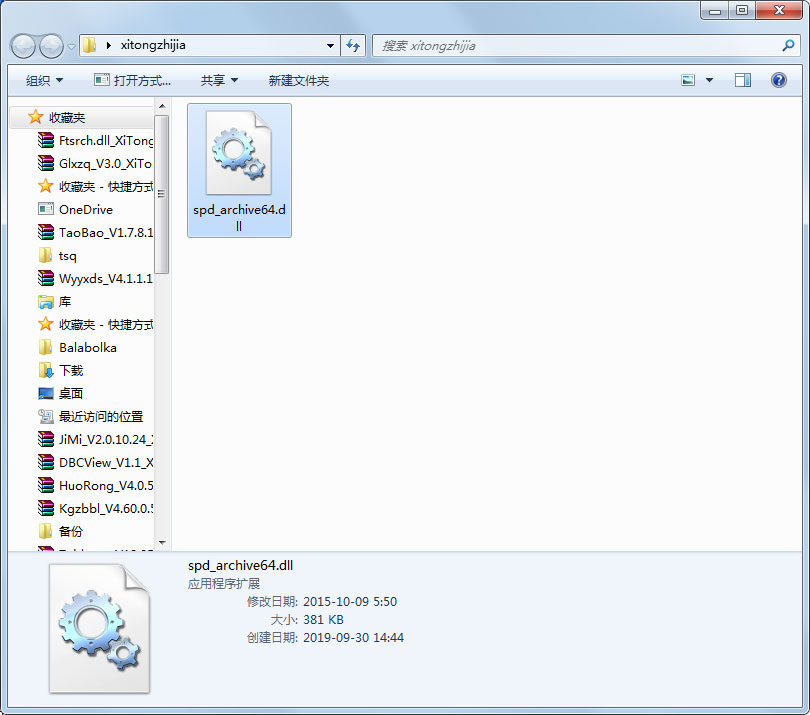This screenshot has height=715, width=810.
Task: Open the view options dropdown arrow
Action: [710, 80]
